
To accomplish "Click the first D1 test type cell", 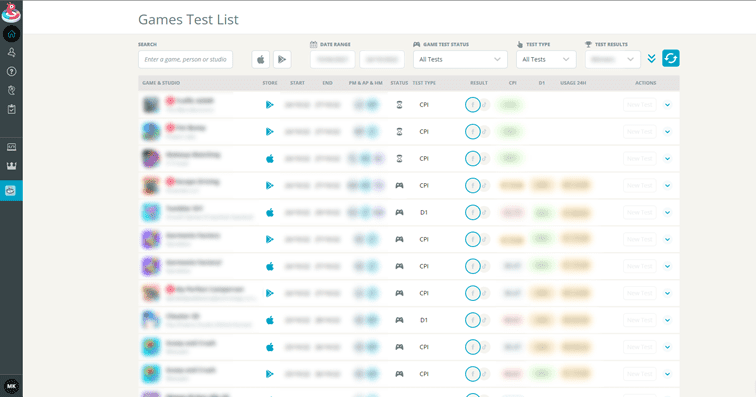I will click(x=424, y=212).
